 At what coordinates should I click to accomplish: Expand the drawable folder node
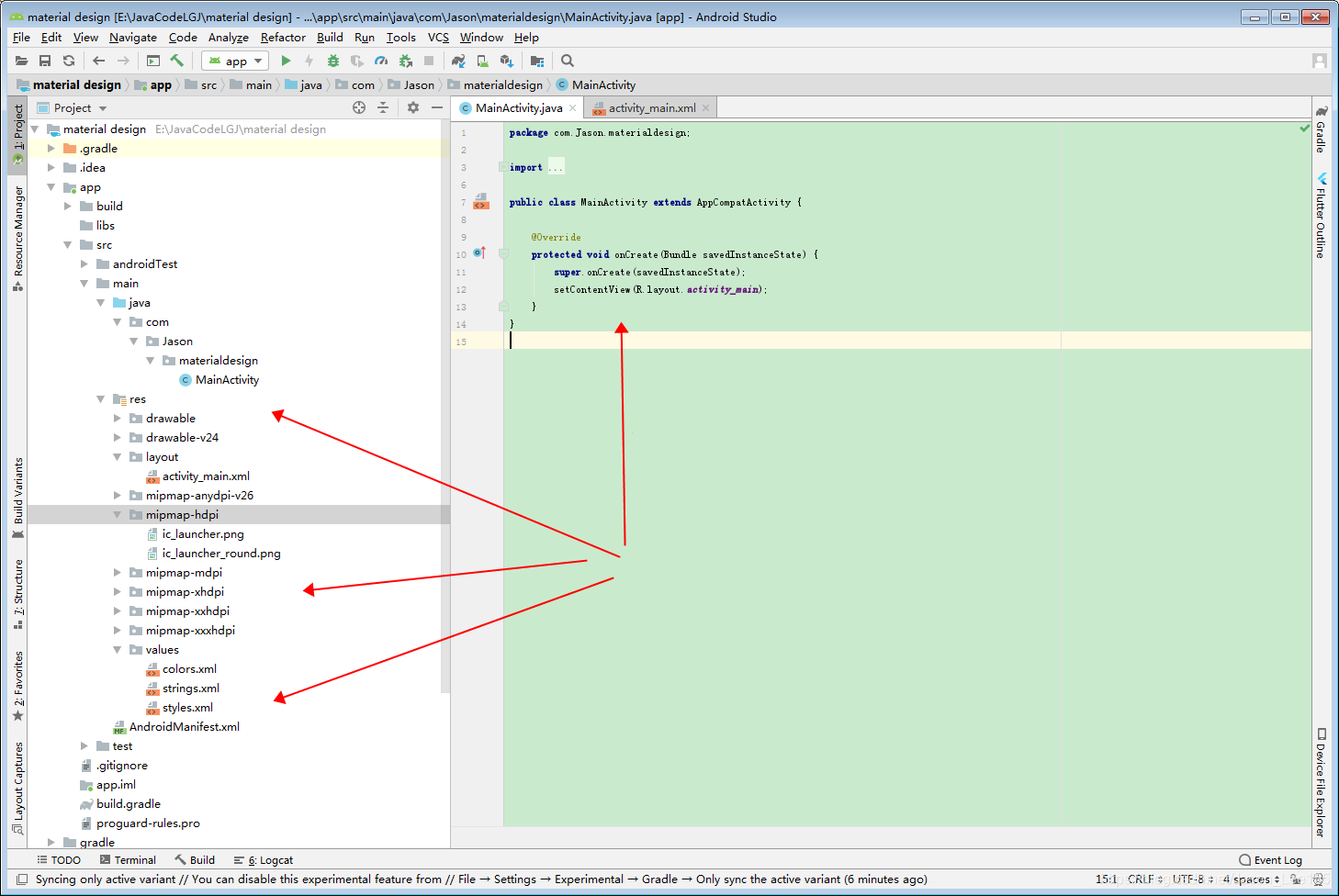click(x=118, y=419)
